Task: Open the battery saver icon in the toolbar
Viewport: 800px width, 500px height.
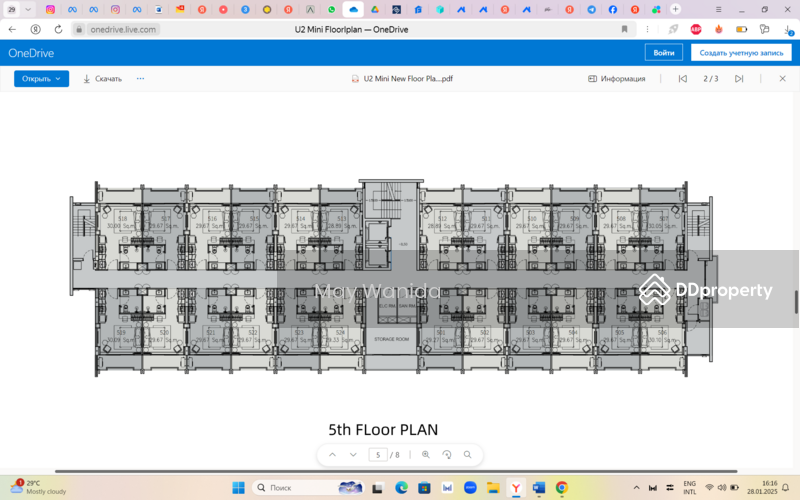Action: [741, 30]
